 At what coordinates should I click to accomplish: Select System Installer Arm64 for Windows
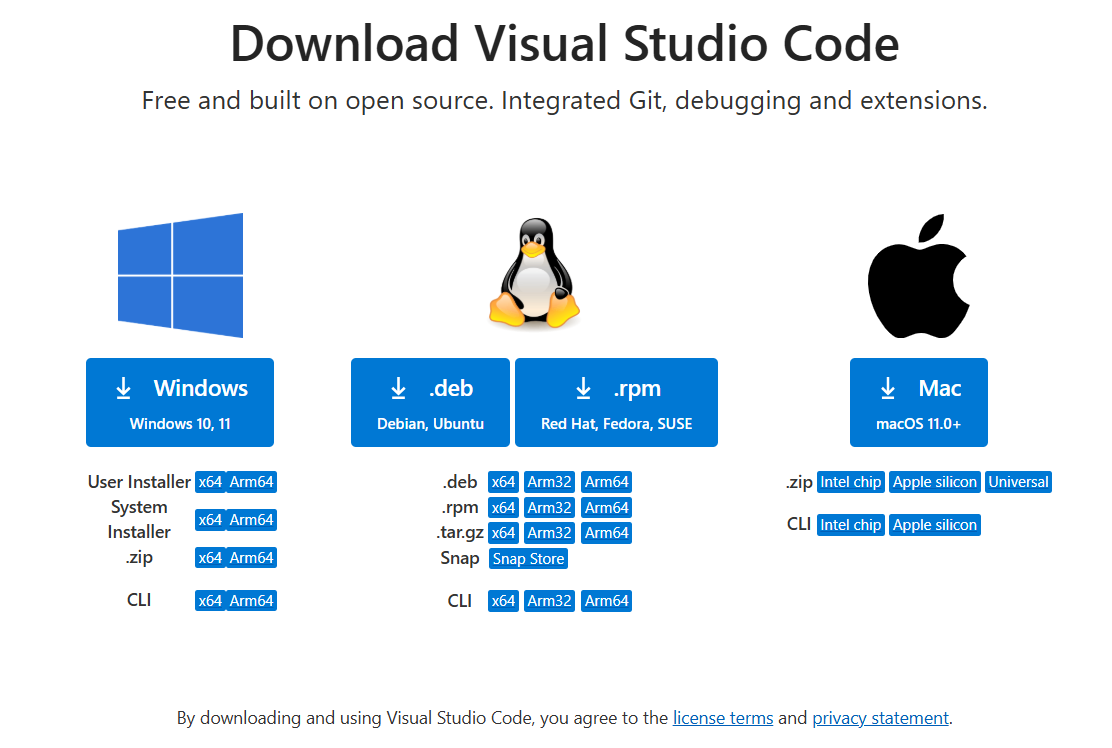251,520
